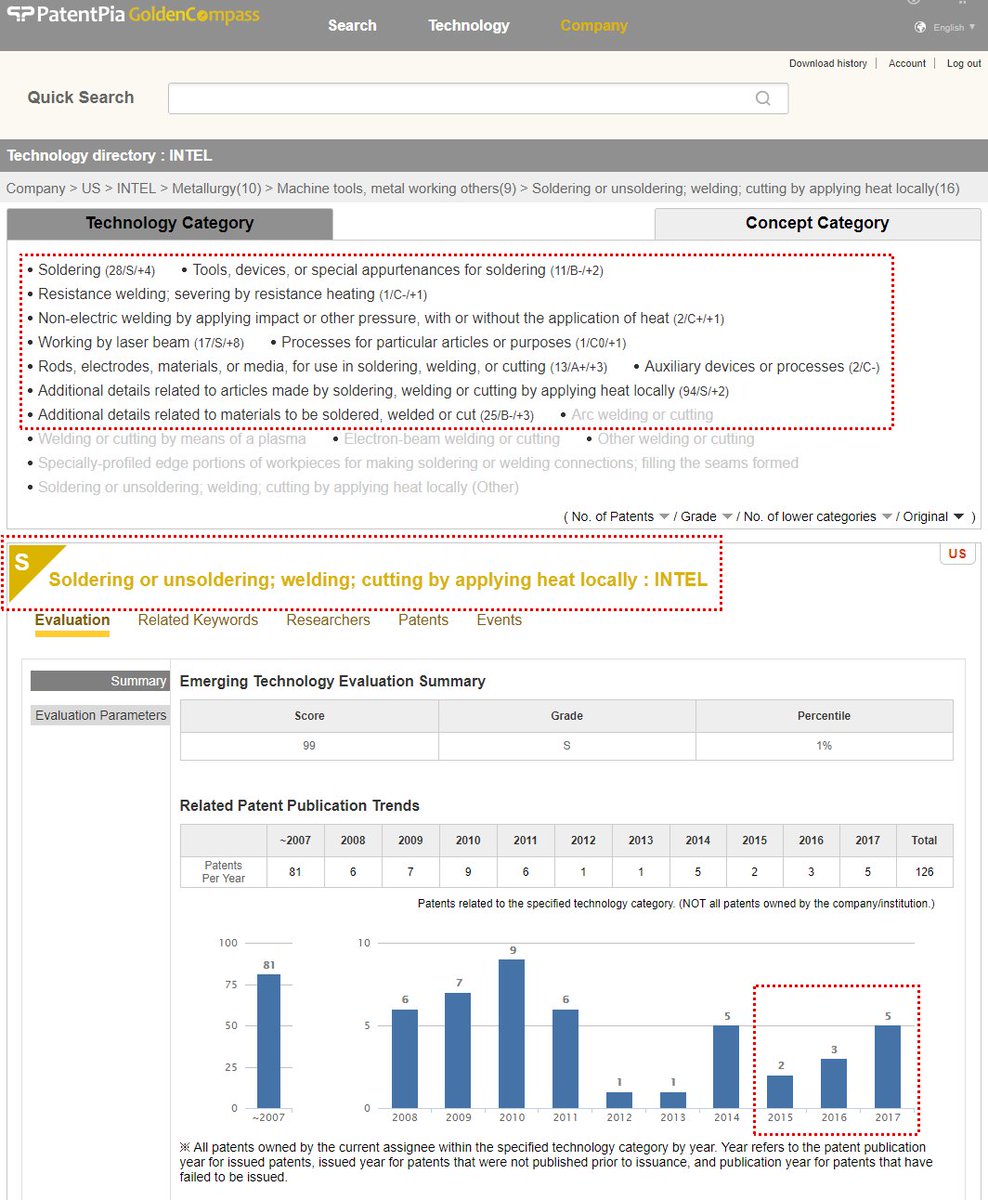Open the Company menu

pos(594,25)
